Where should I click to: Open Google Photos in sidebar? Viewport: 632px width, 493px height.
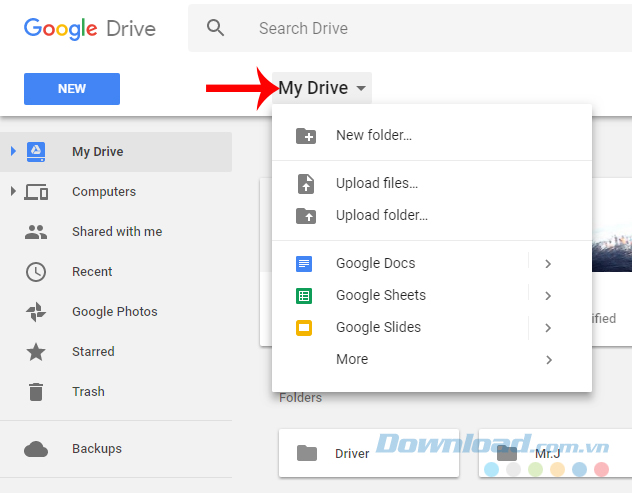116,312
